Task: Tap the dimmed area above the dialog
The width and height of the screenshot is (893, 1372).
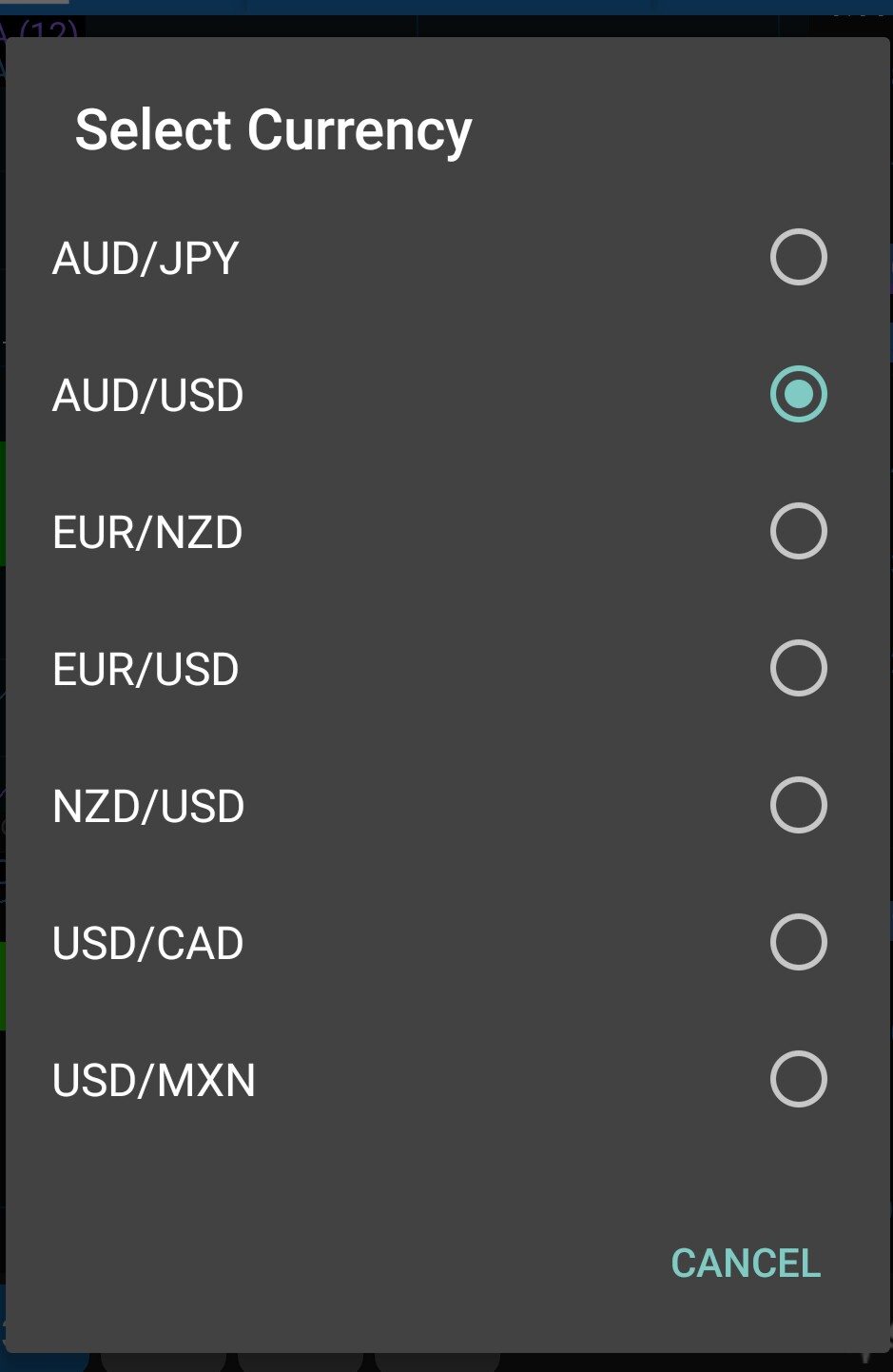Action: [x=476, y=21]
